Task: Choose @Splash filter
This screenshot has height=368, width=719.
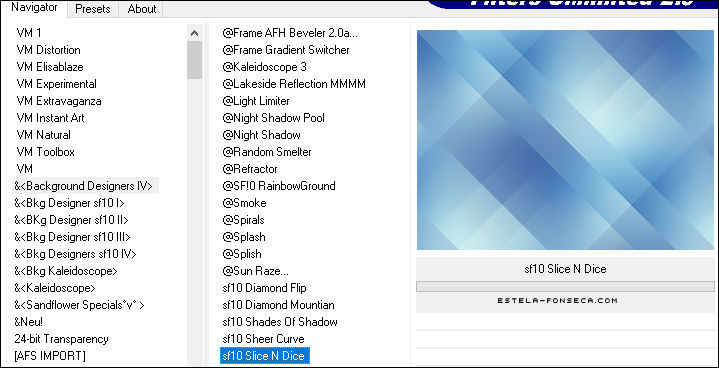Action: [244, 237]
